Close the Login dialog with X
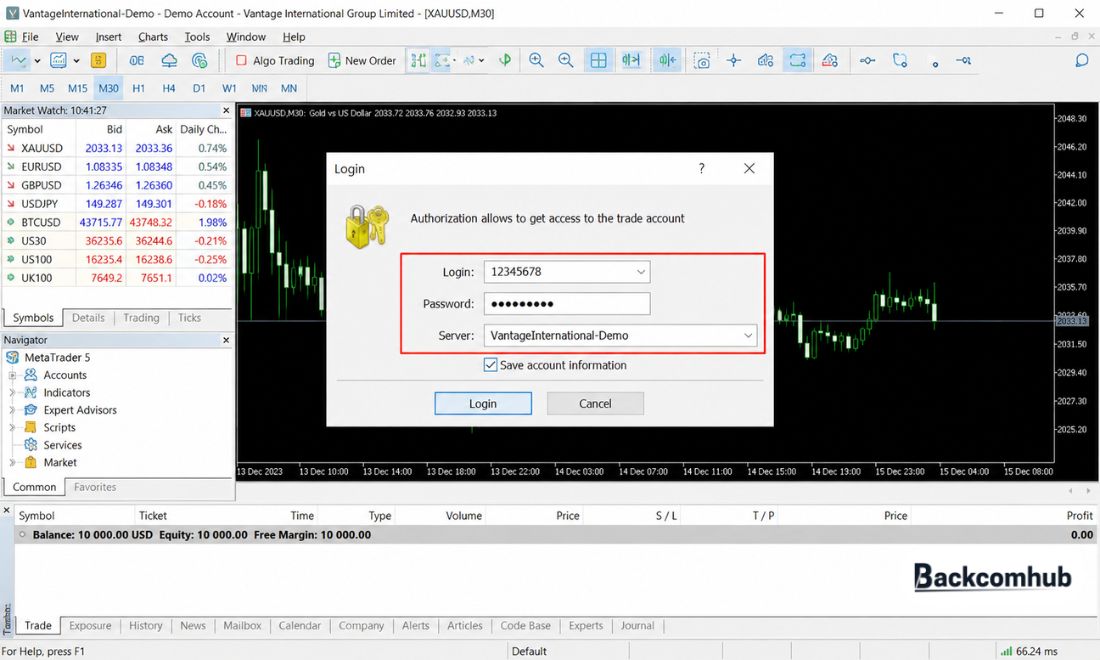This screenshot has width=1100, height=660. point(749,168)
